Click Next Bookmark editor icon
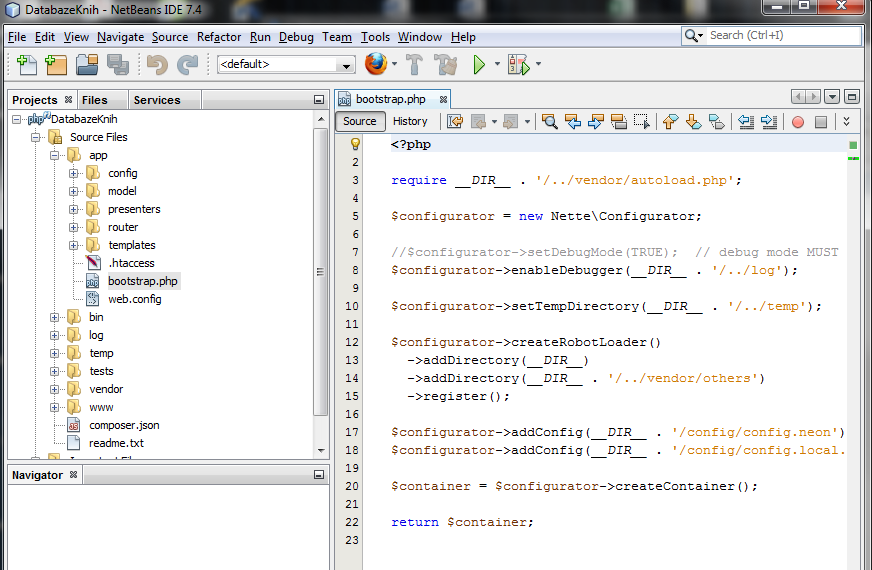Screen dimensions: 872x570 coord(693,121)
